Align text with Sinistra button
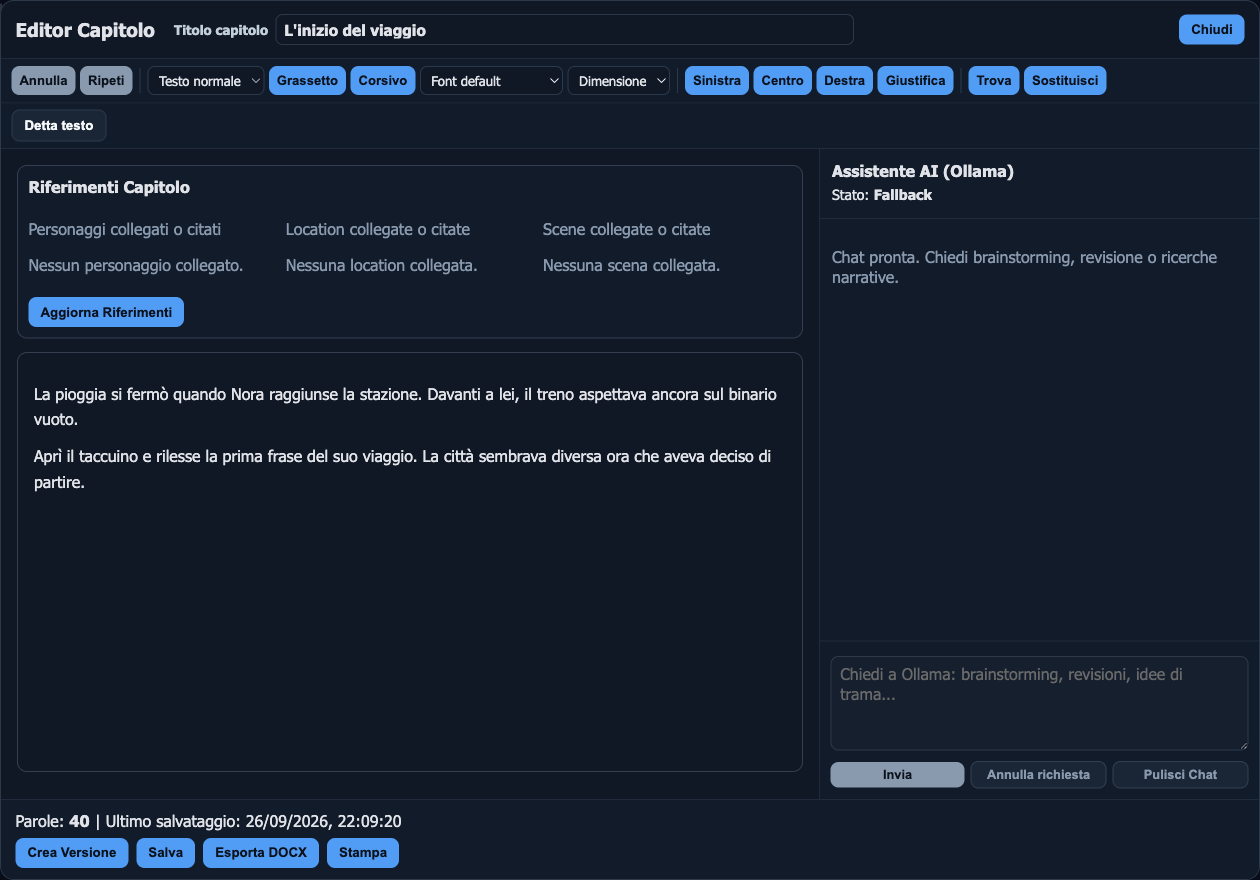 pos(717,81)
